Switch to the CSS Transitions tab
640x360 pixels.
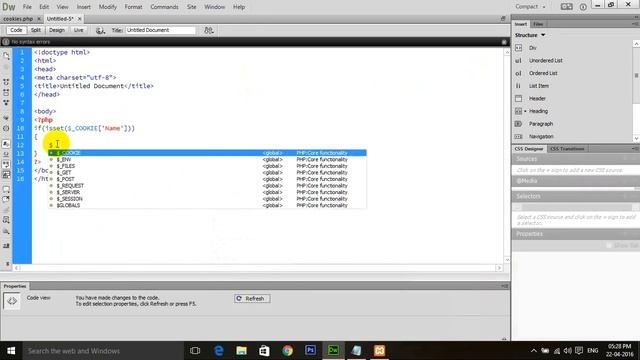click(x=567, y=149)
